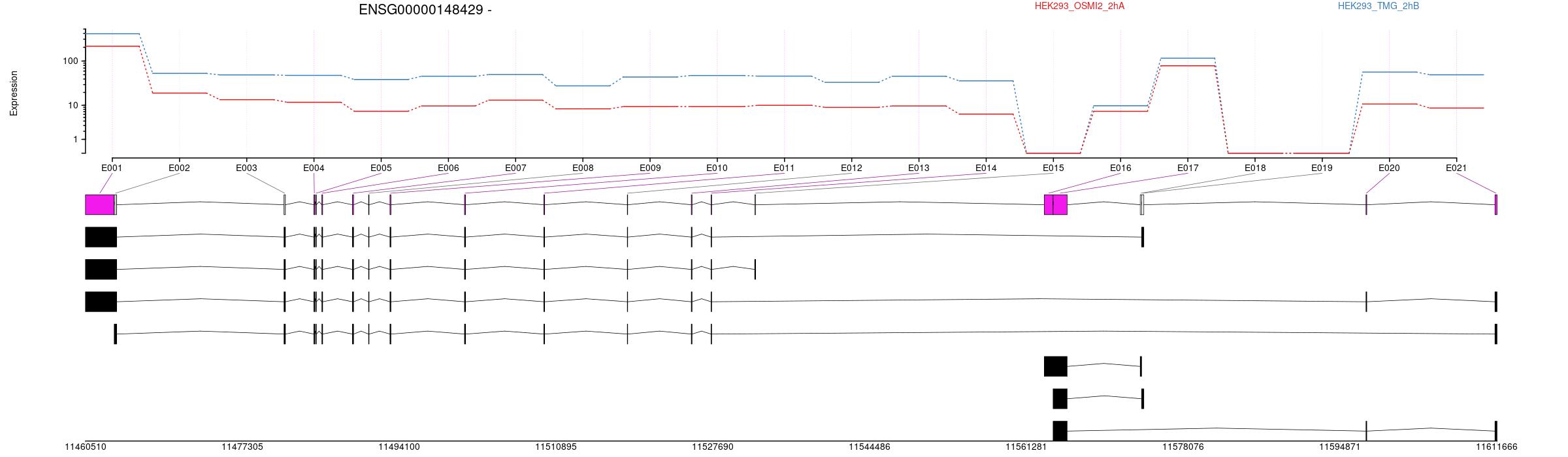Viewport: 1568px width, 457px height.
Task: Click exon label E019
Action: [1322, 168]
